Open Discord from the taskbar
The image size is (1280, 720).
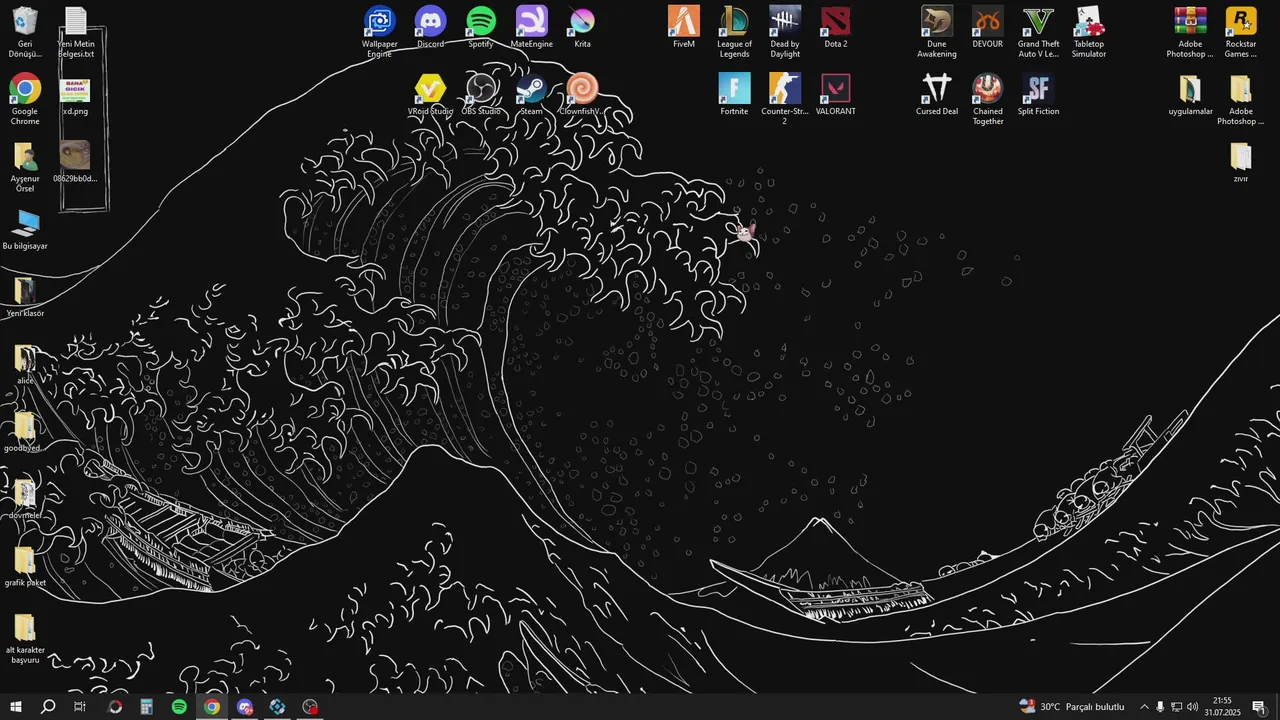245,707
